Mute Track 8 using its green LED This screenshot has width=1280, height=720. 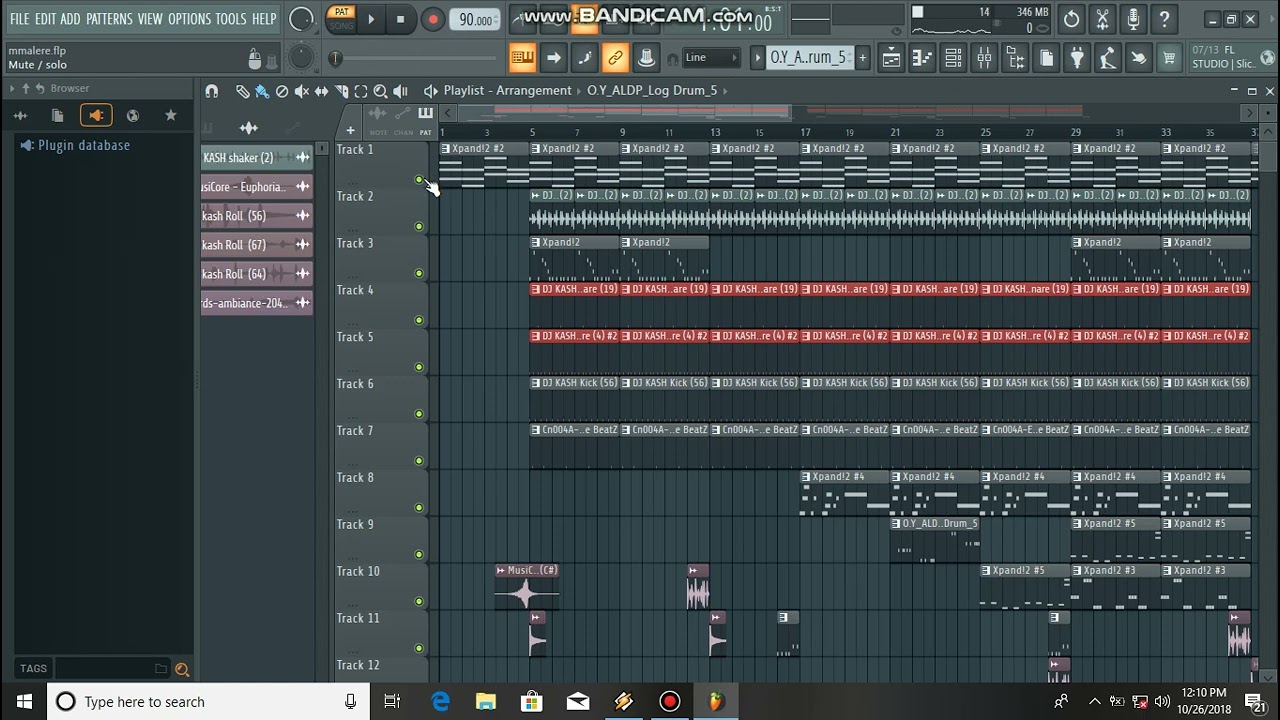coord(419,507)
